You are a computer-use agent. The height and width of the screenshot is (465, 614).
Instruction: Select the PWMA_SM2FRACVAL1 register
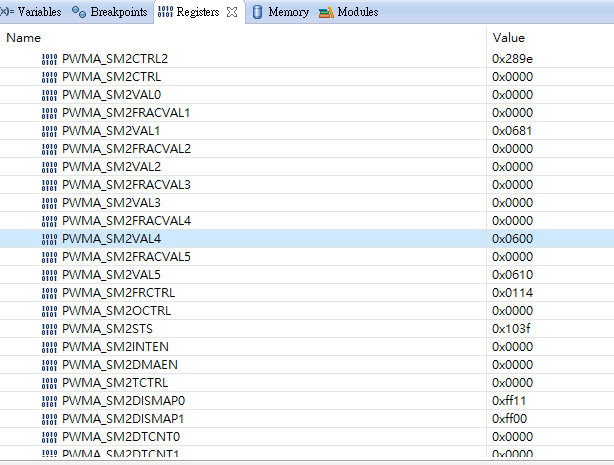click(126, 113)
